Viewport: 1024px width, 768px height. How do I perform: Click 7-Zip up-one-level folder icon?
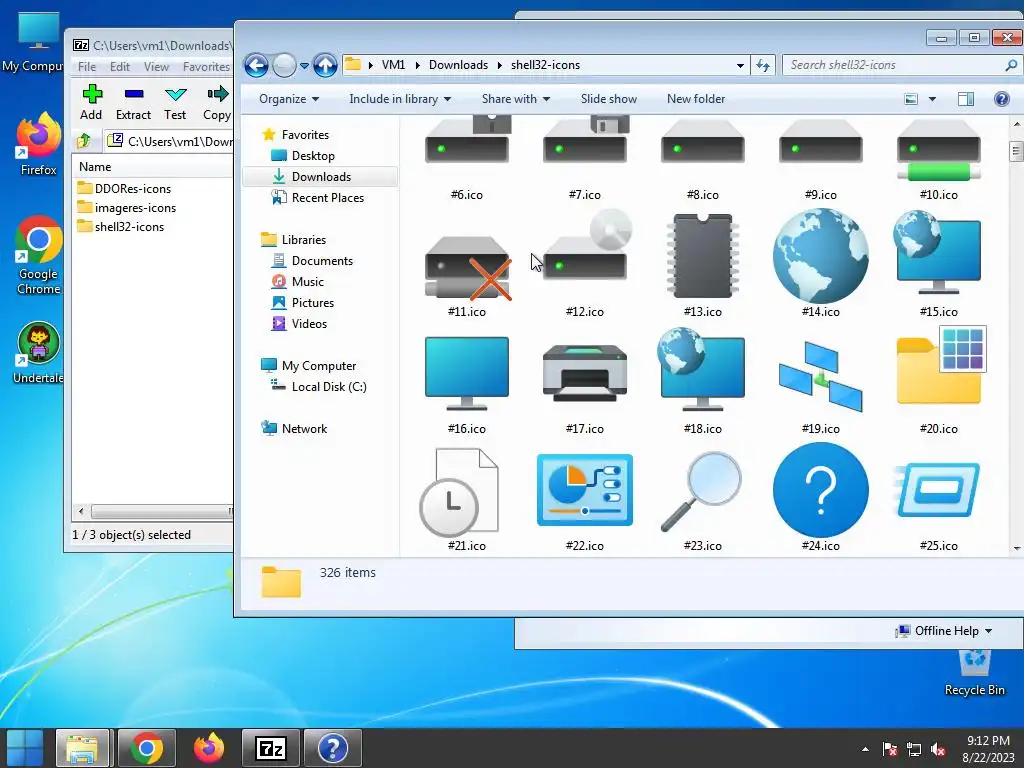[x=84, y=140]
